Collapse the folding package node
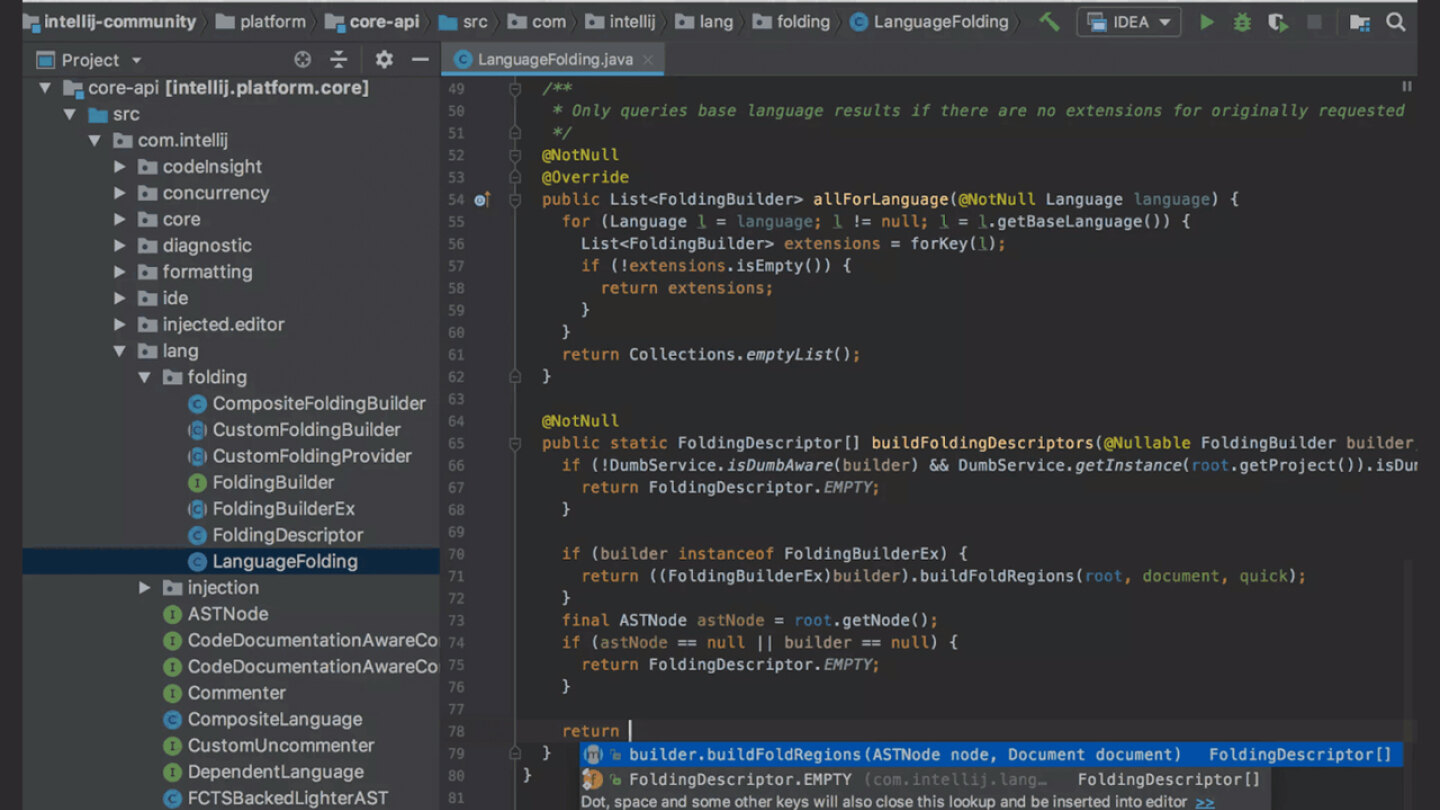Viewport: 1440px width, 810px height. click(x=145, y=377)
